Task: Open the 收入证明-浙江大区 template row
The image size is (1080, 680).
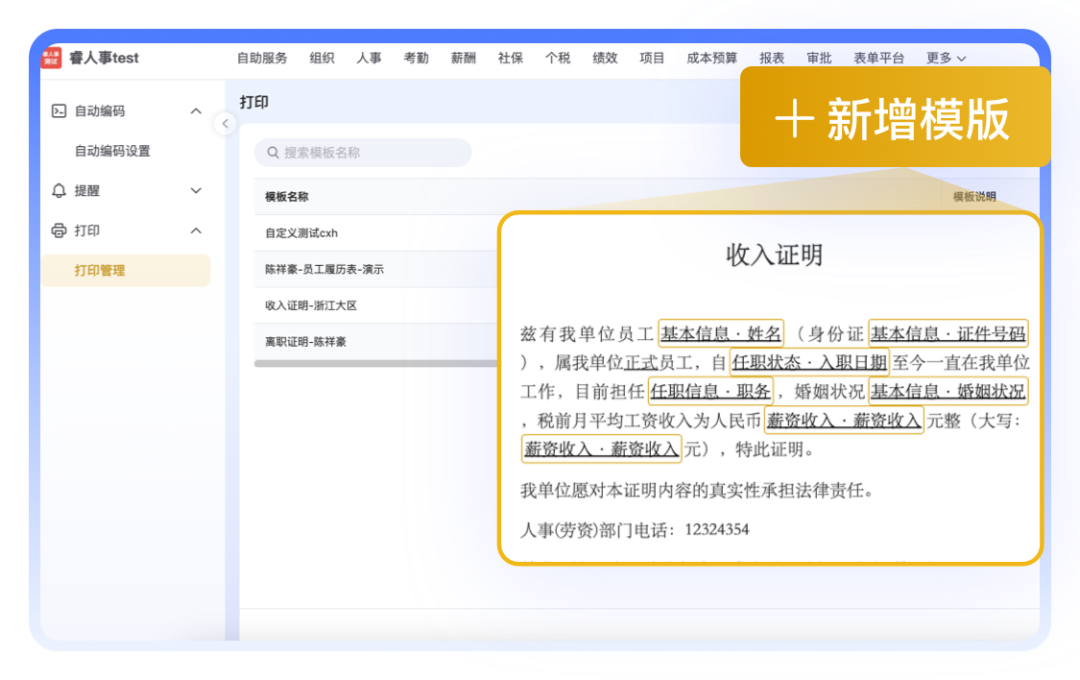Action: (x=311, y=306)
